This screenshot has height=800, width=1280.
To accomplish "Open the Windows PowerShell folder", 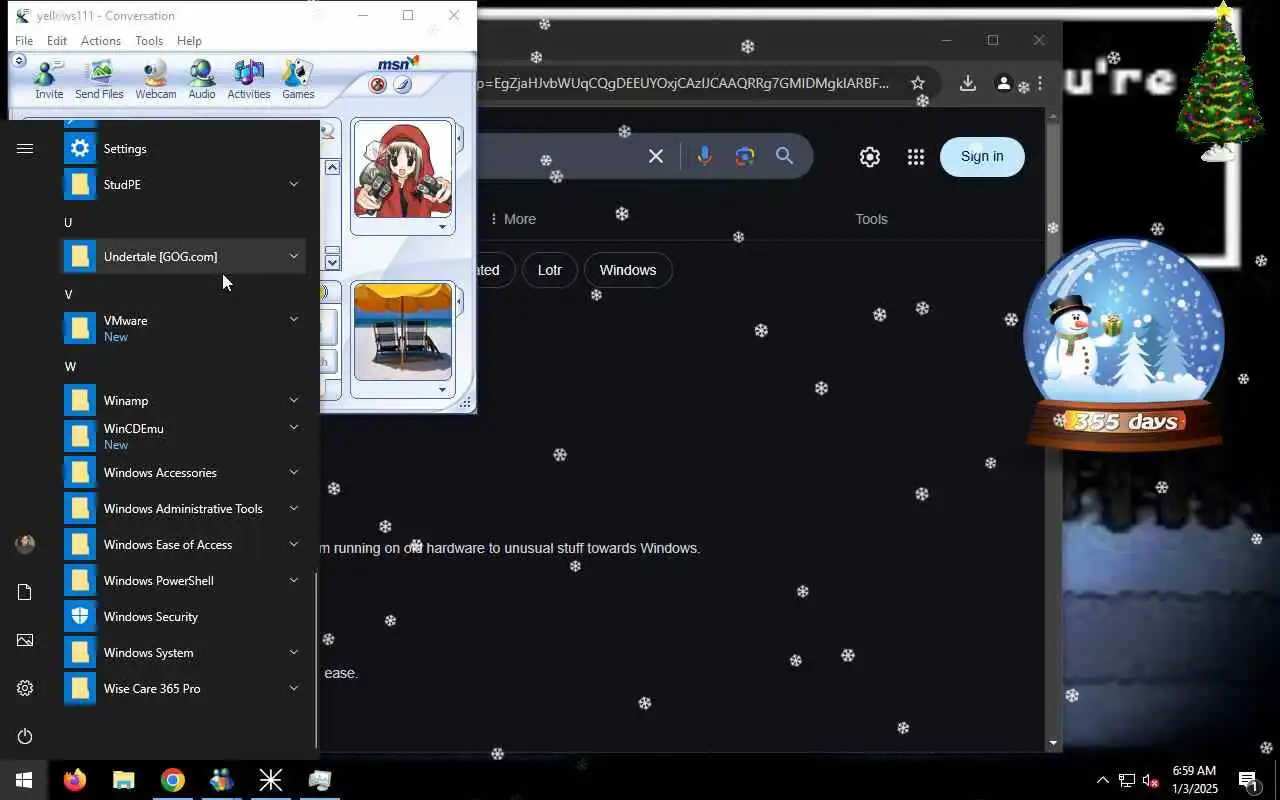I will [x=185, y=581].
